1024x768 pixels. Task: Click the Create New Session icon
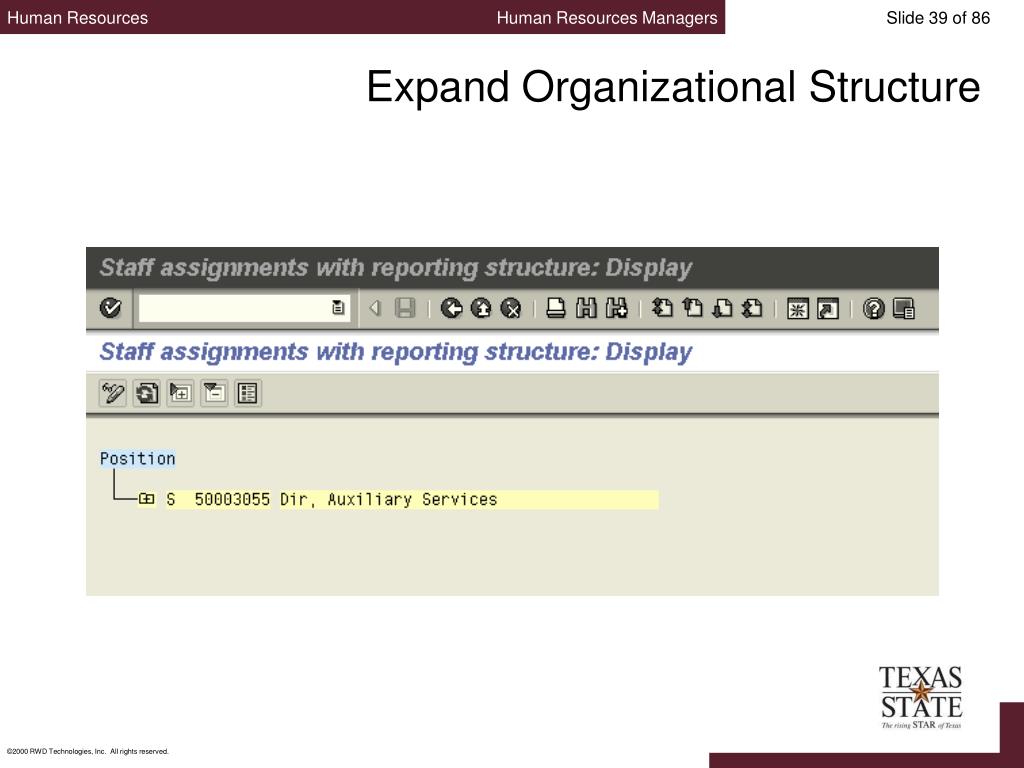point(797,308)
